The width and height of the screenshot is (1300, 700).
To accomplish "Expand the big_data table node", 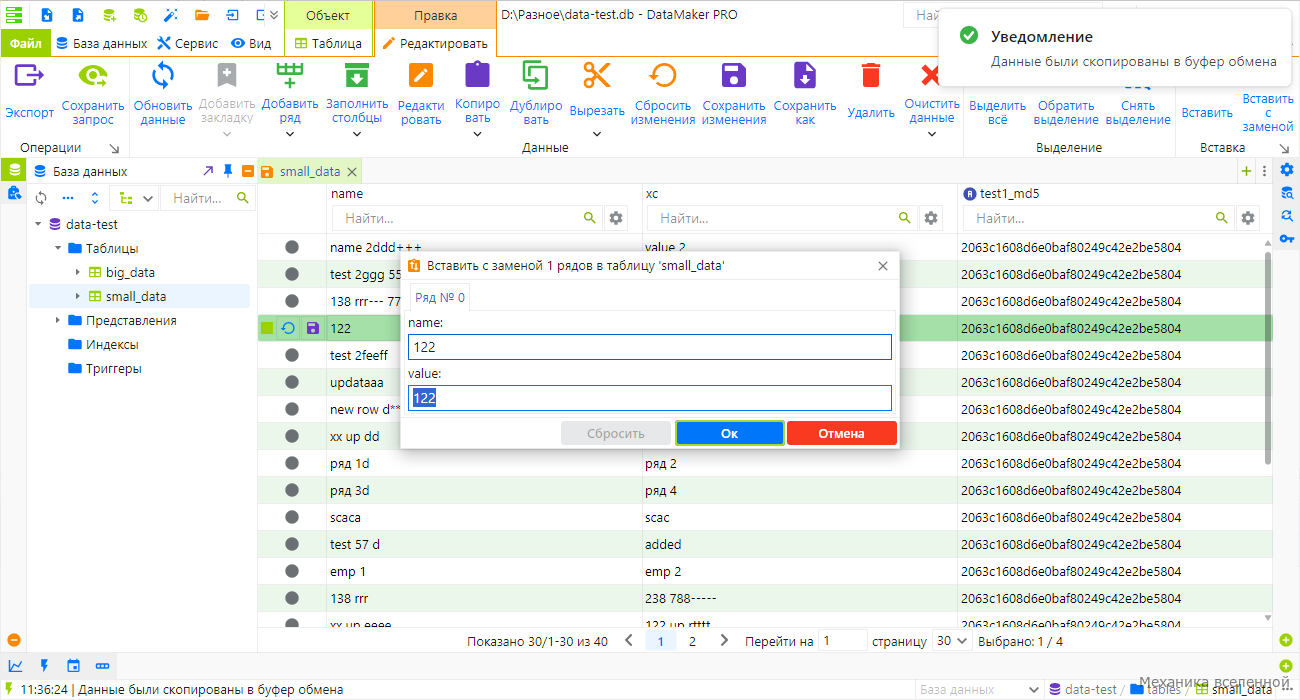I will tap(78, 272).
